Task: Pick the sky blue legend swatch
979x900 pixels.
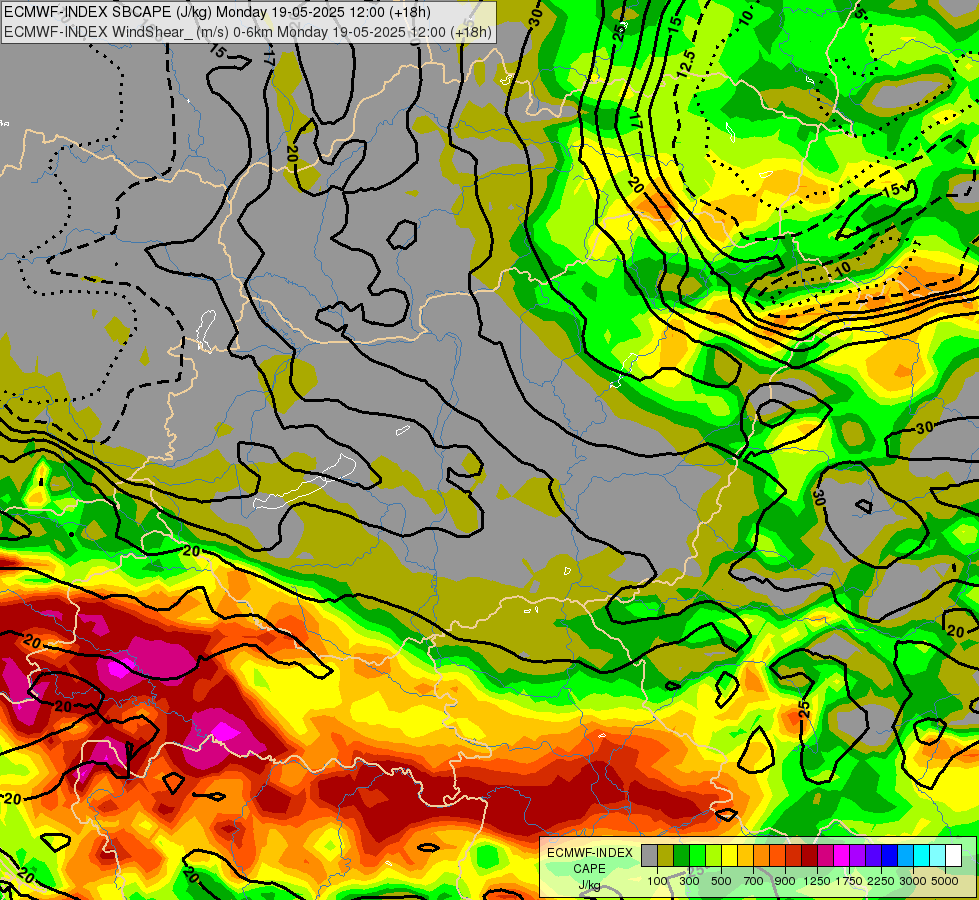Action: [906, 855]
